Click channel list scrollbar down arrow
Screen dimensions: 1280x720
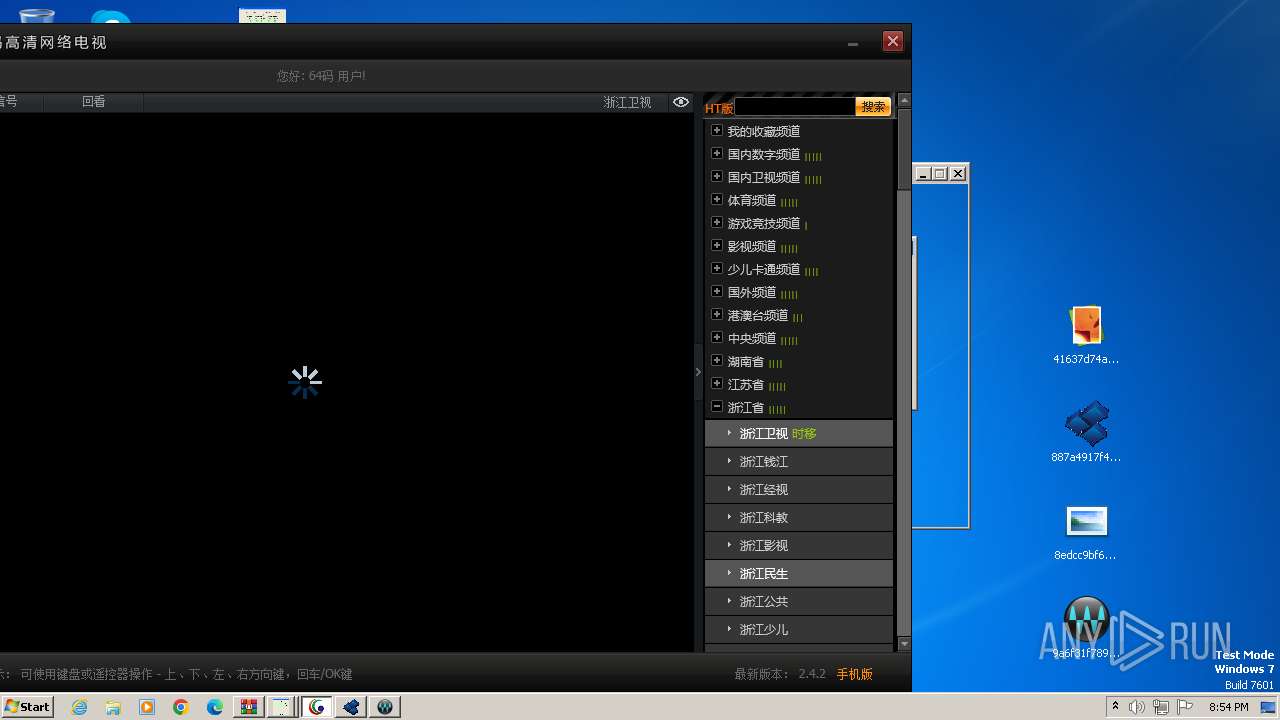[904, 644]
